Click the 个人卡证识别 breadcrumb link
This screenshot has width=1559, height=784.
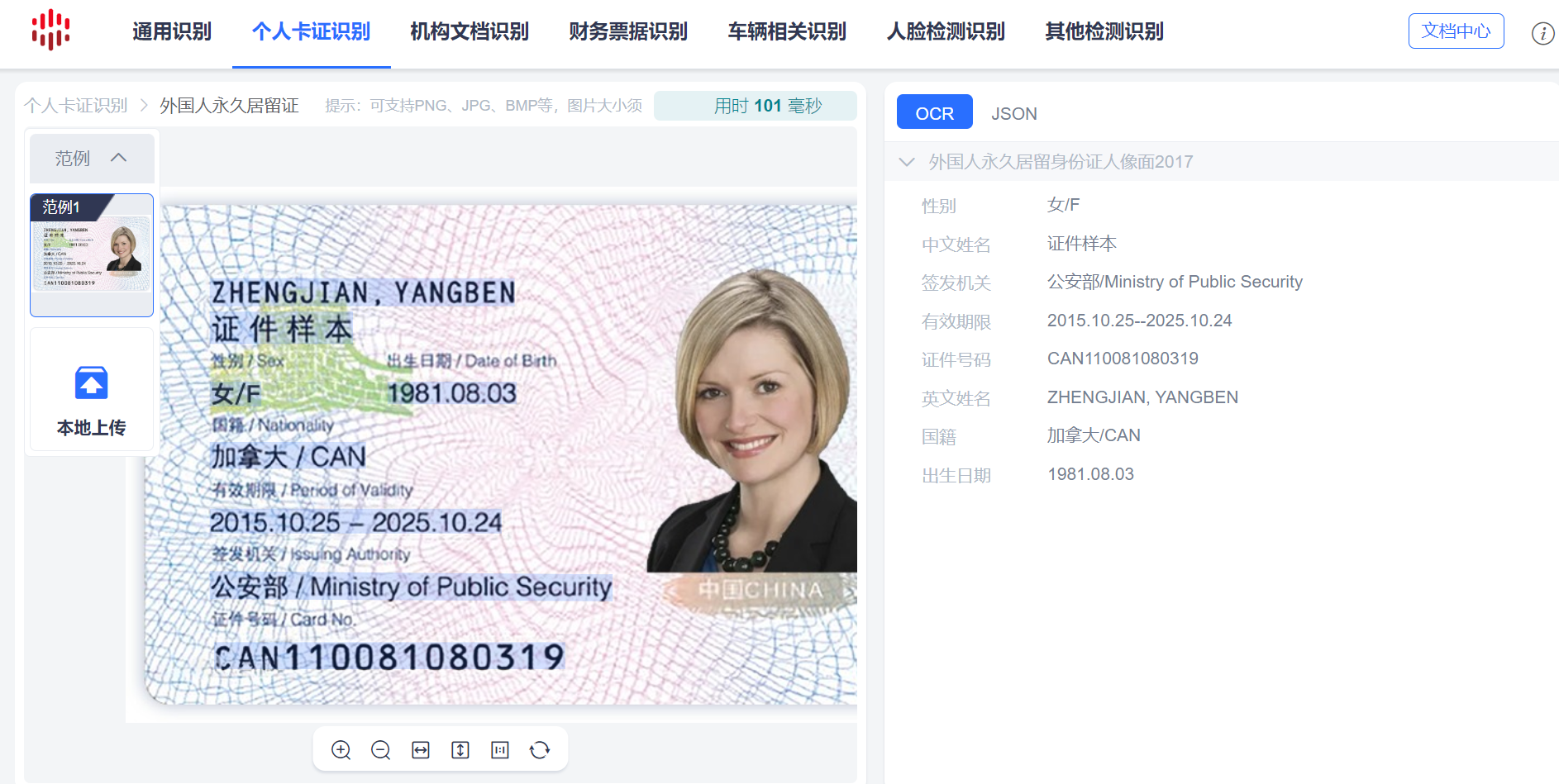pos(76,106)
